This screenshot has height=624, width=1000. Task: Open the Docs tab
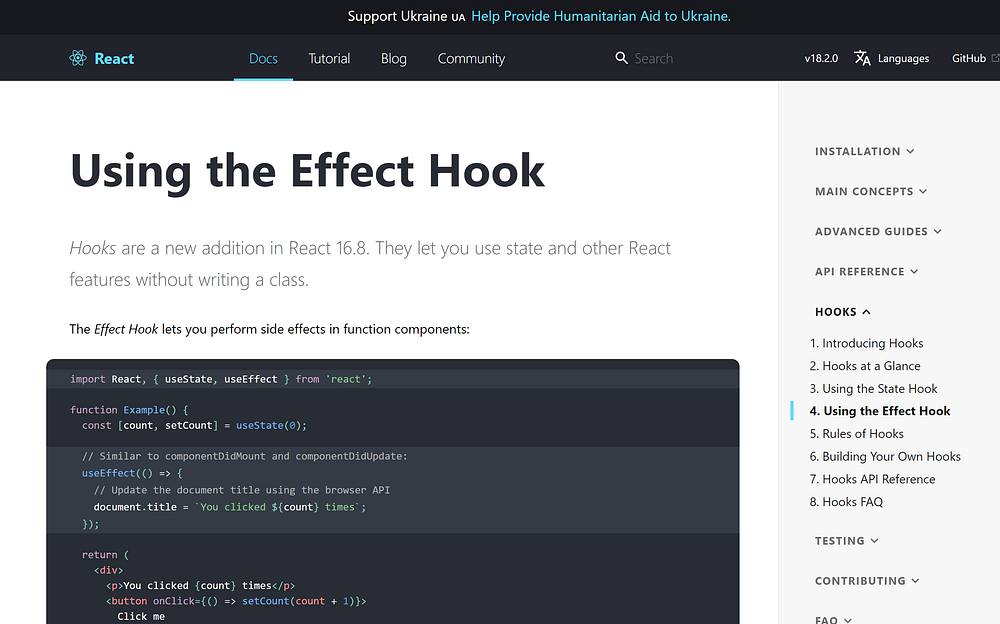coord(263,58)
